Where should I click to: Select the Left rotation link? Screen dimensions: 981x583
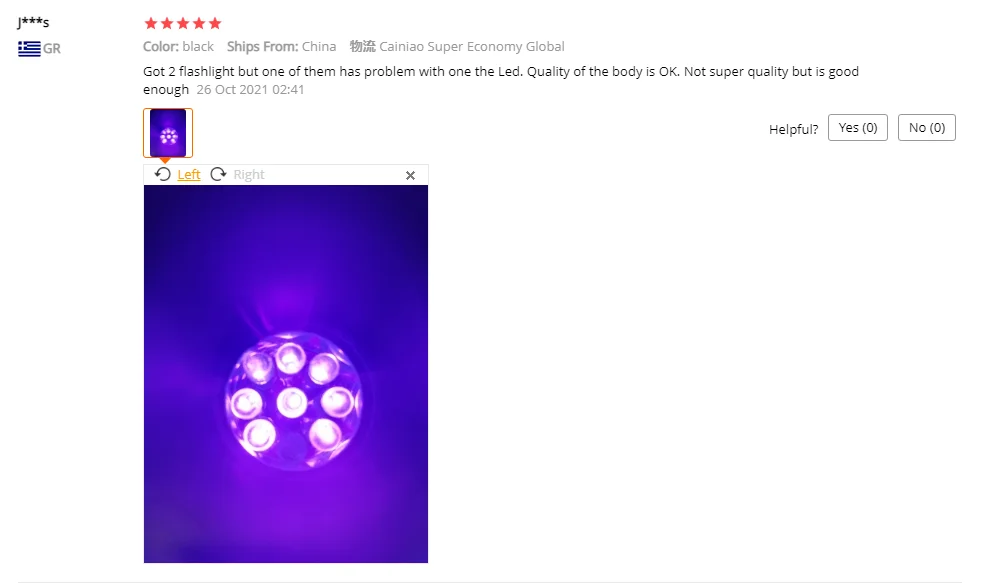click(189, 175)
